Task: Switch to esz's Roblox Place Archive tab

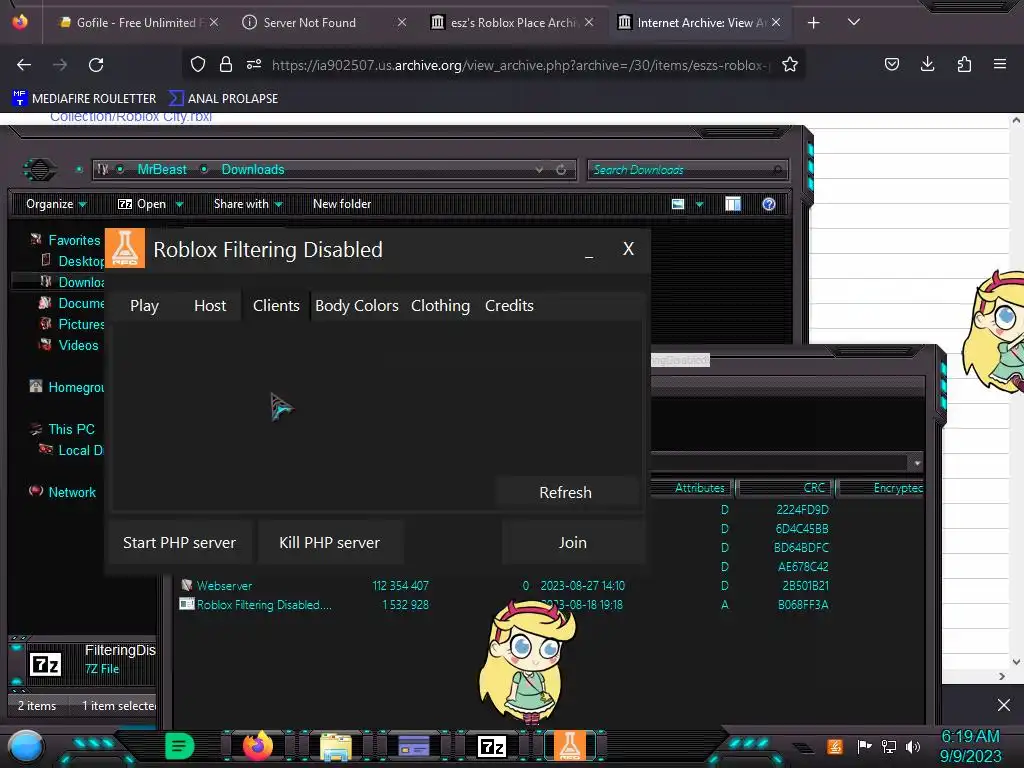Action: click(x=514, y=23)
